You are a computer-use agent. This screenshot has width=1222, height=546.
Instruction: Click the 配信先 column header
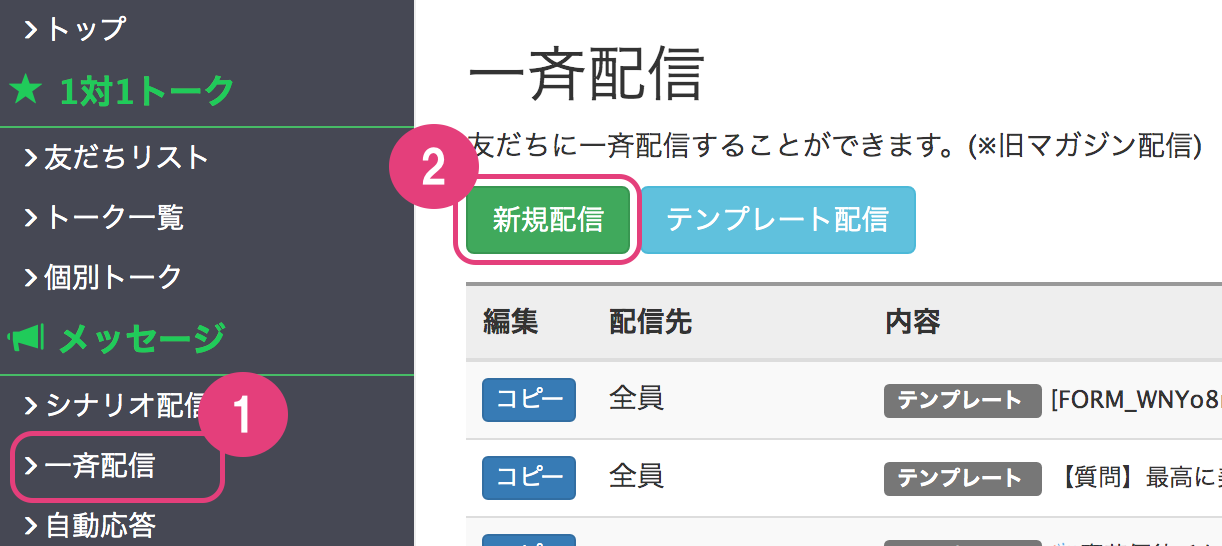coord(650,321)
